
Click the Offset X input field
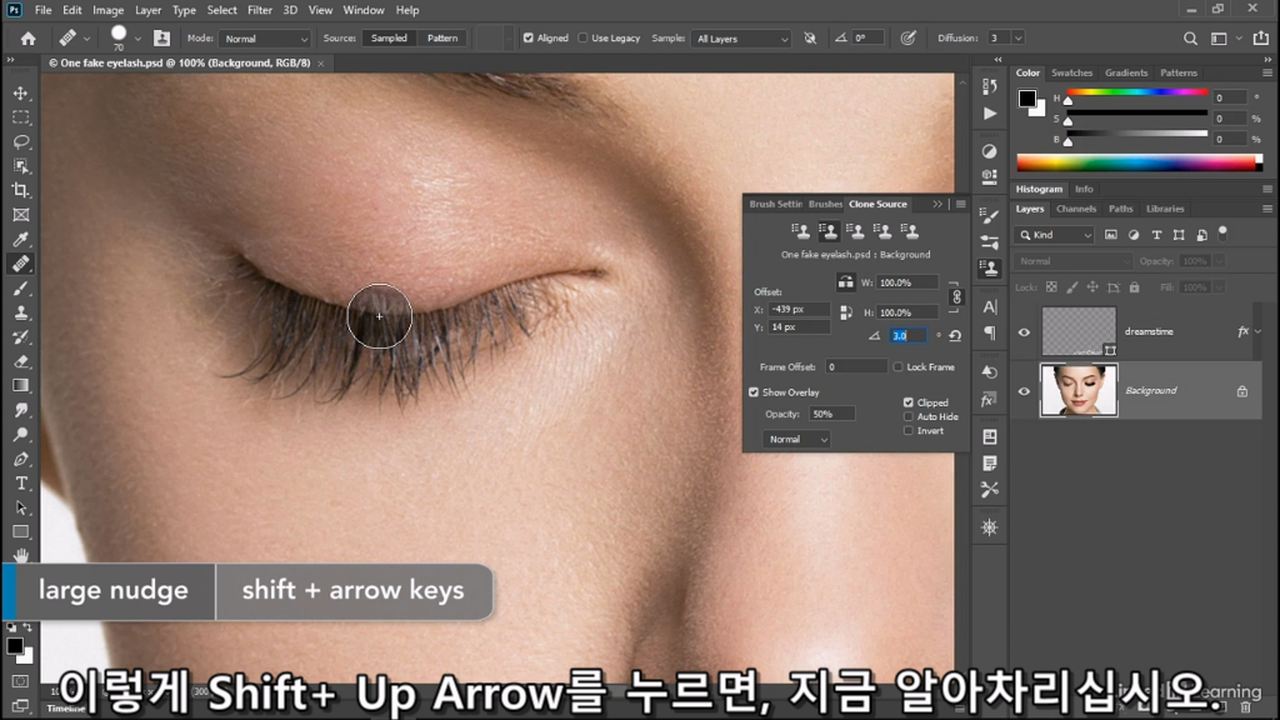(x=800, y=310)
